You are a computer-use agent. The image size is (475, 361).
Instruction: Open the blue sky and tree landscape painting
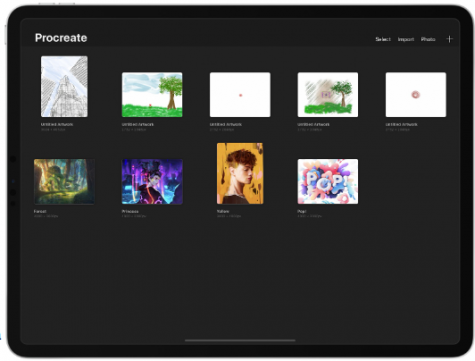(x=152, y=95)
